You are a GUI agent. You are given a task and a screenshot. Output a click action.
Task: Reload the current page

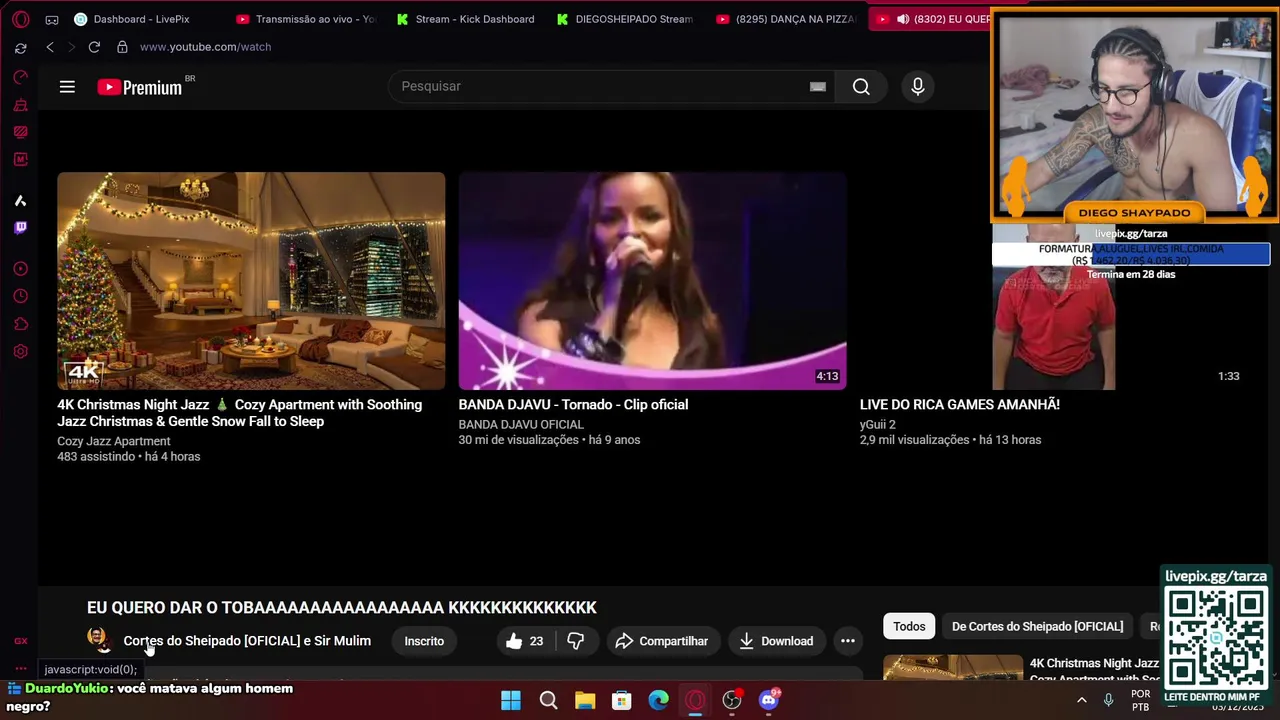coord(94,47)
